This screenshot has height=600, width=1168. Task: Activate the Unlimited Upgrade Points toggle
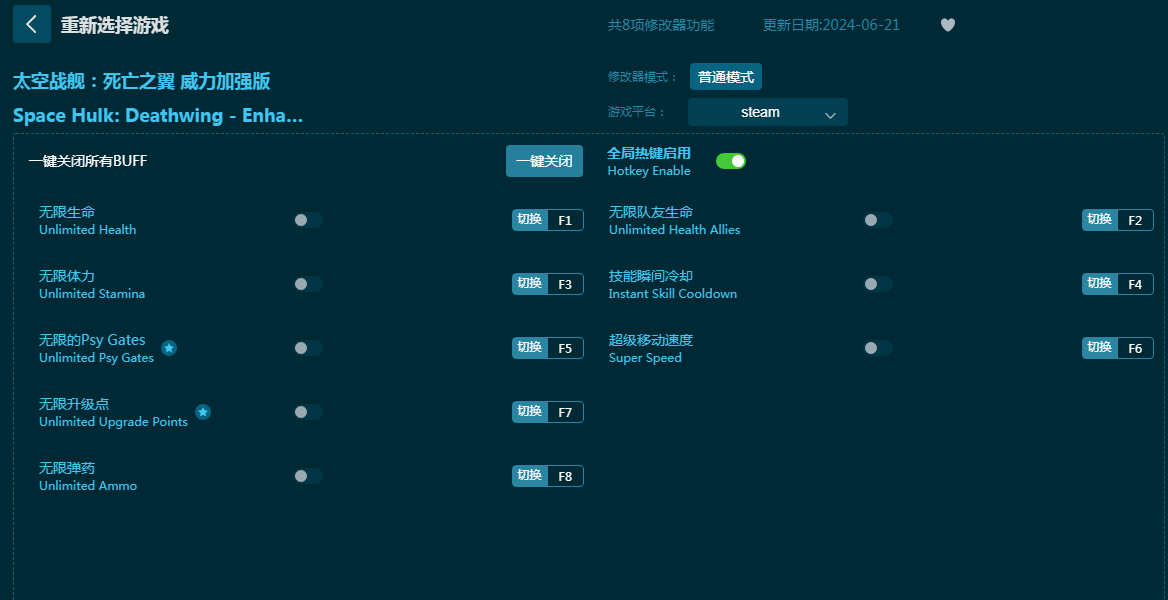tap(308, 412)
